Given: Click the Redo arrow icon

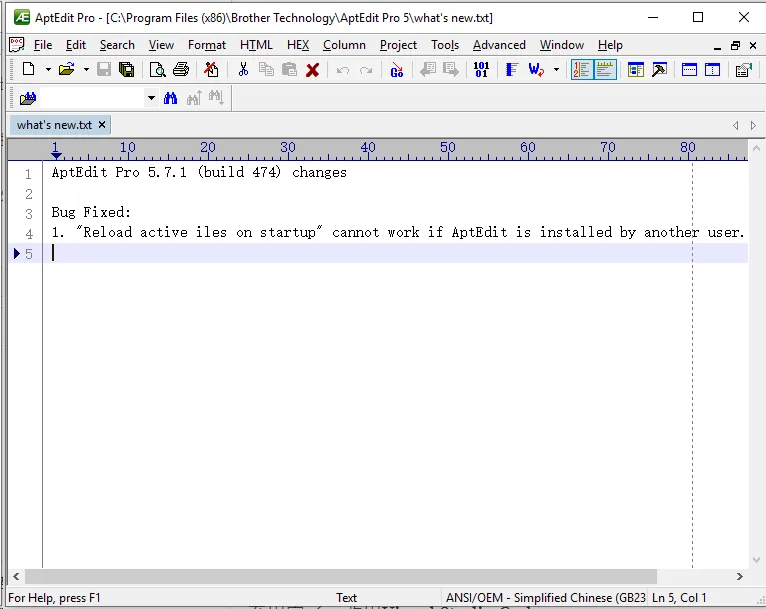Looking at the screenshot, I should tap(366, 70).
